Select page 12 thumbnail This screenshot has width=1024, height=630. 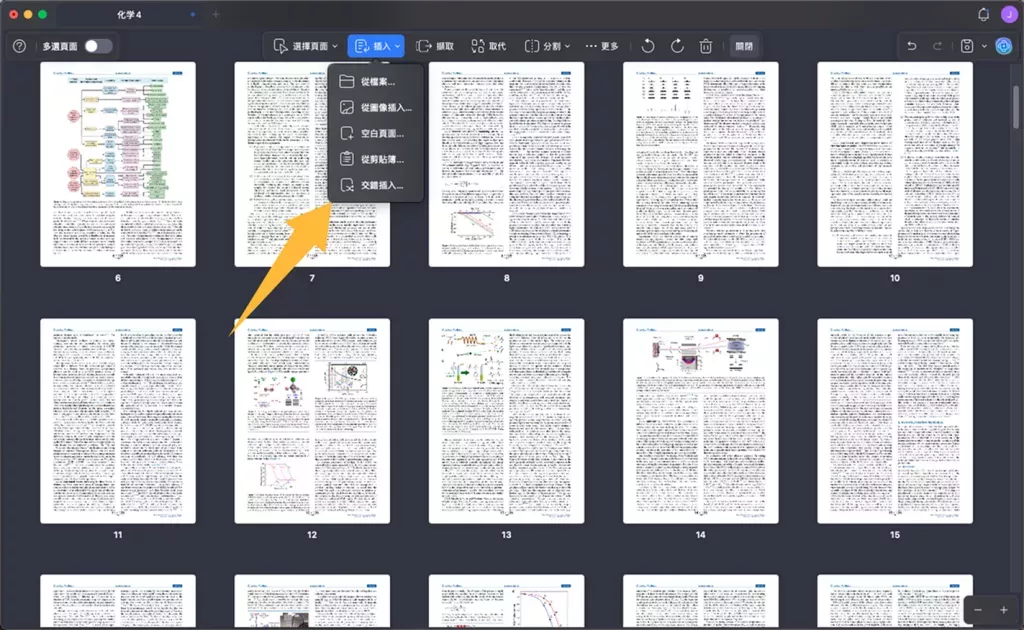312,421
